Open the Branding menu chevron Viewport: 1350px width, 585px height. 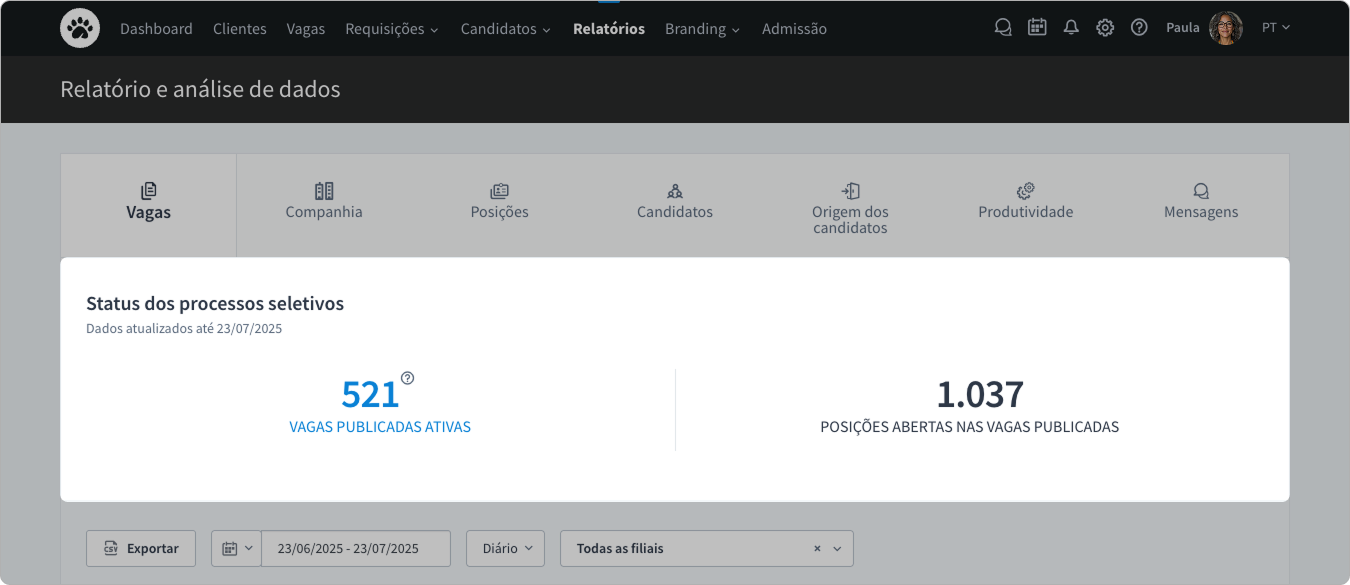(735, 29)
